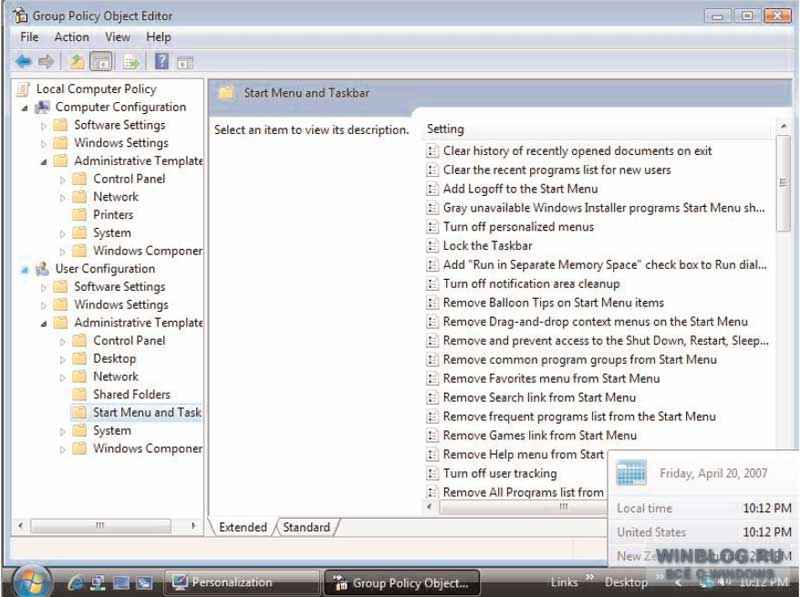Click the scroll-left arrow under the console tree
Screen dimensions: 800x597
coord(20,525)
